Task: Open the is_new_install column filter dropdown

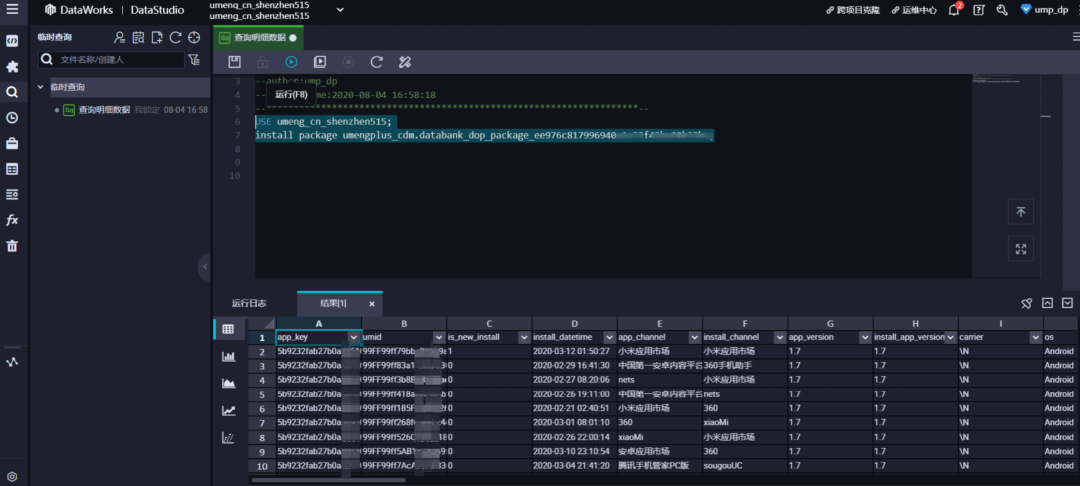Action: [524, 338]
